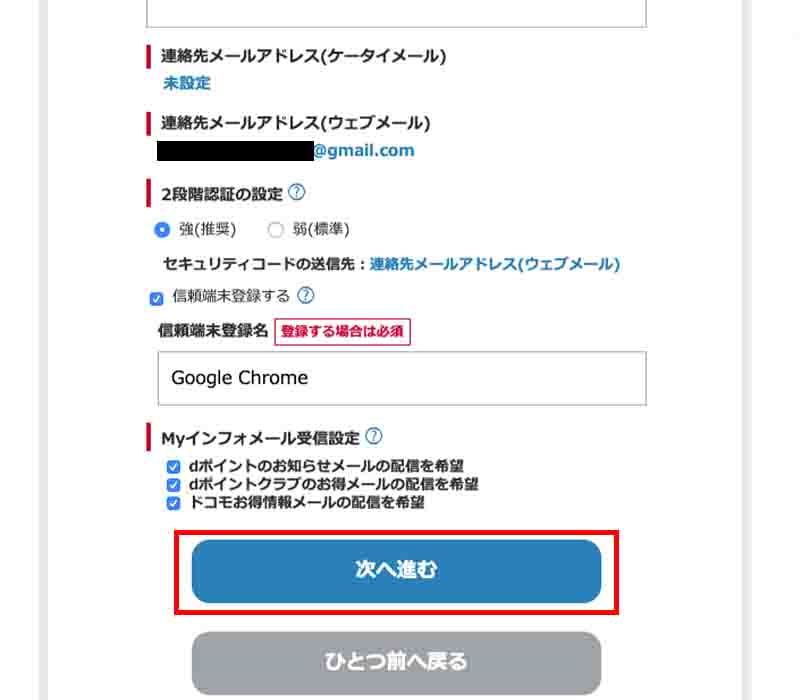Click the partially visible input field at top

coord(396,13)
